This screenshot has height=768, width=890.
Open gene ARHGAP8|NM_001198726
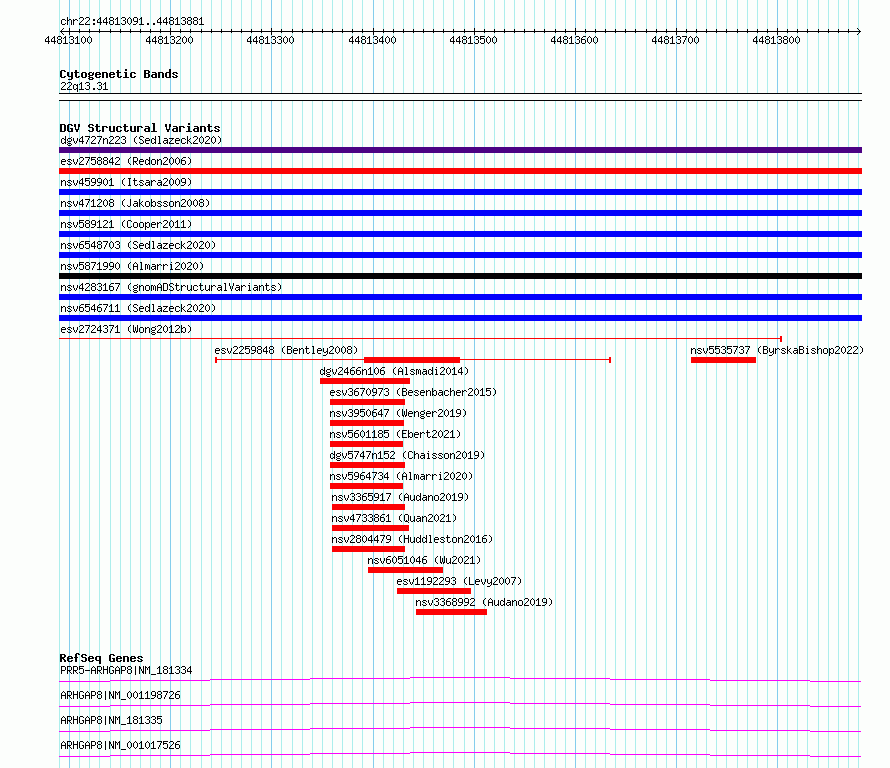pyautogui.click(x=120, y=695)
